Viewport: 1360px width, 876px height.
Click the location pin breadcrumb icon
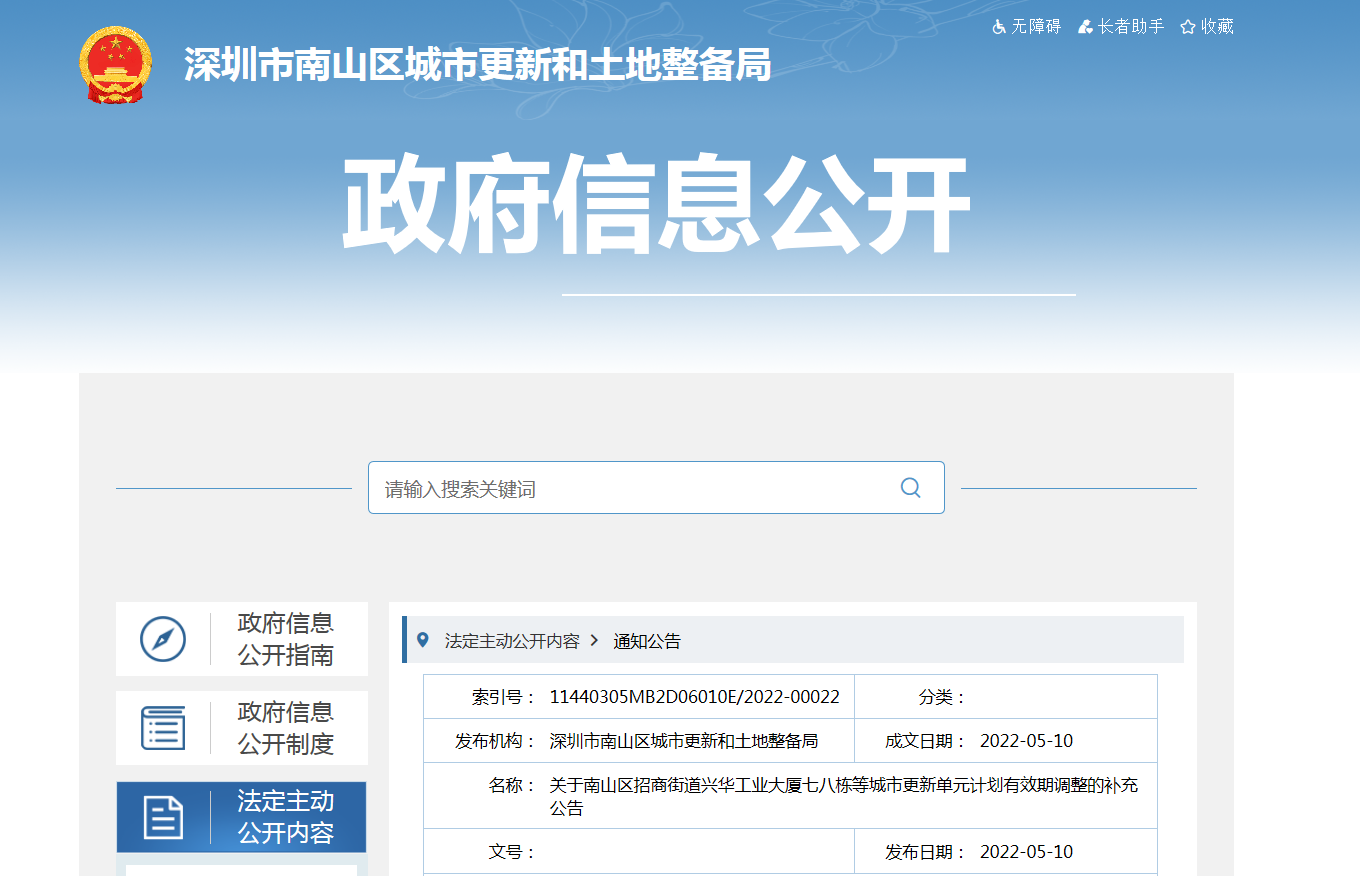[423, 640]
